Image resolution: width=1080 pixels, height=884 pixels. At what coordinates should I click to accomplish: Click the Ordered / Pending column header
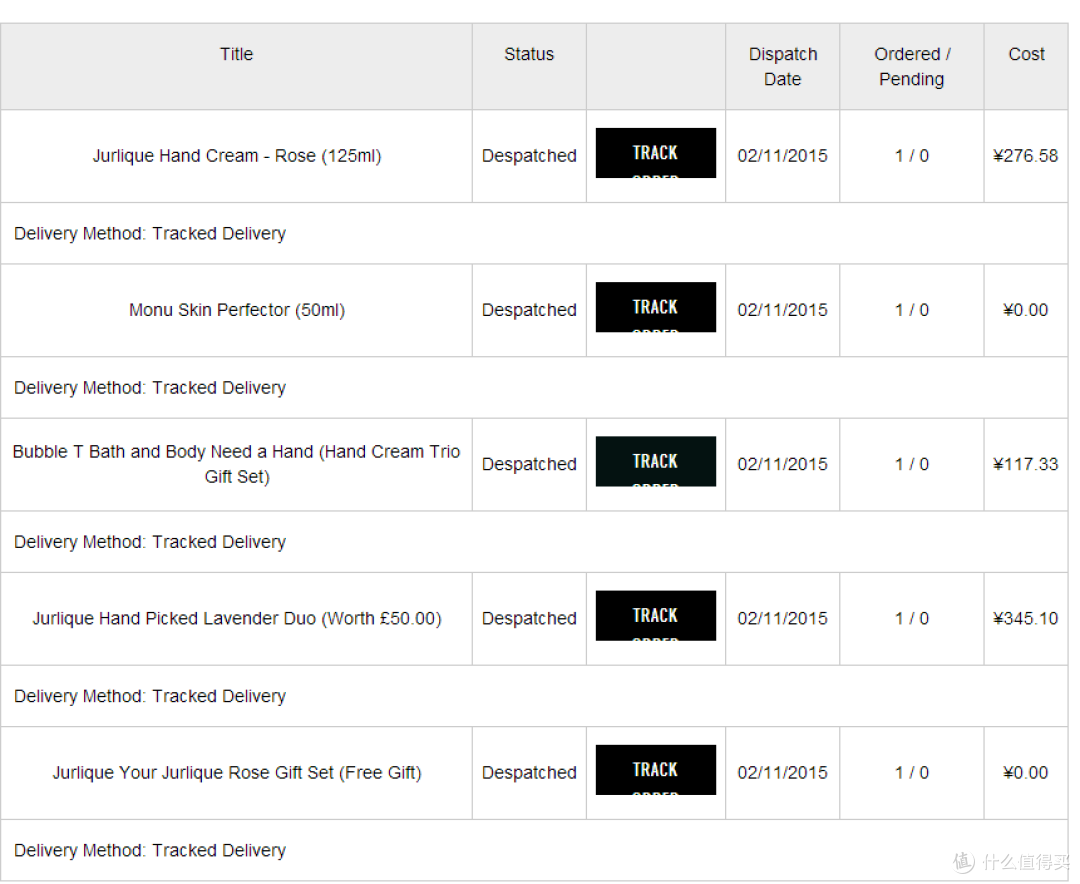pyautogui.click(x=912, y=66)
